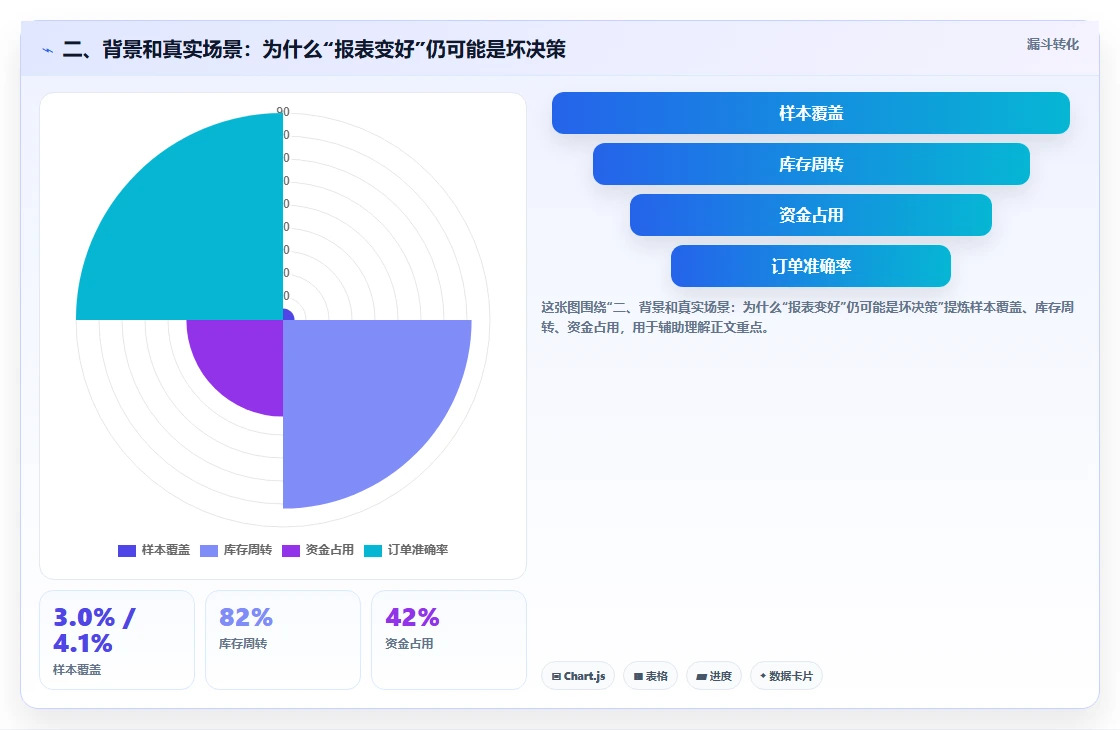Image resolution: width=1120 pixels, height=730 pixels.
Task: Click 样本覆盖 caption under 3.0% card
Action: [x=77, y=670]
